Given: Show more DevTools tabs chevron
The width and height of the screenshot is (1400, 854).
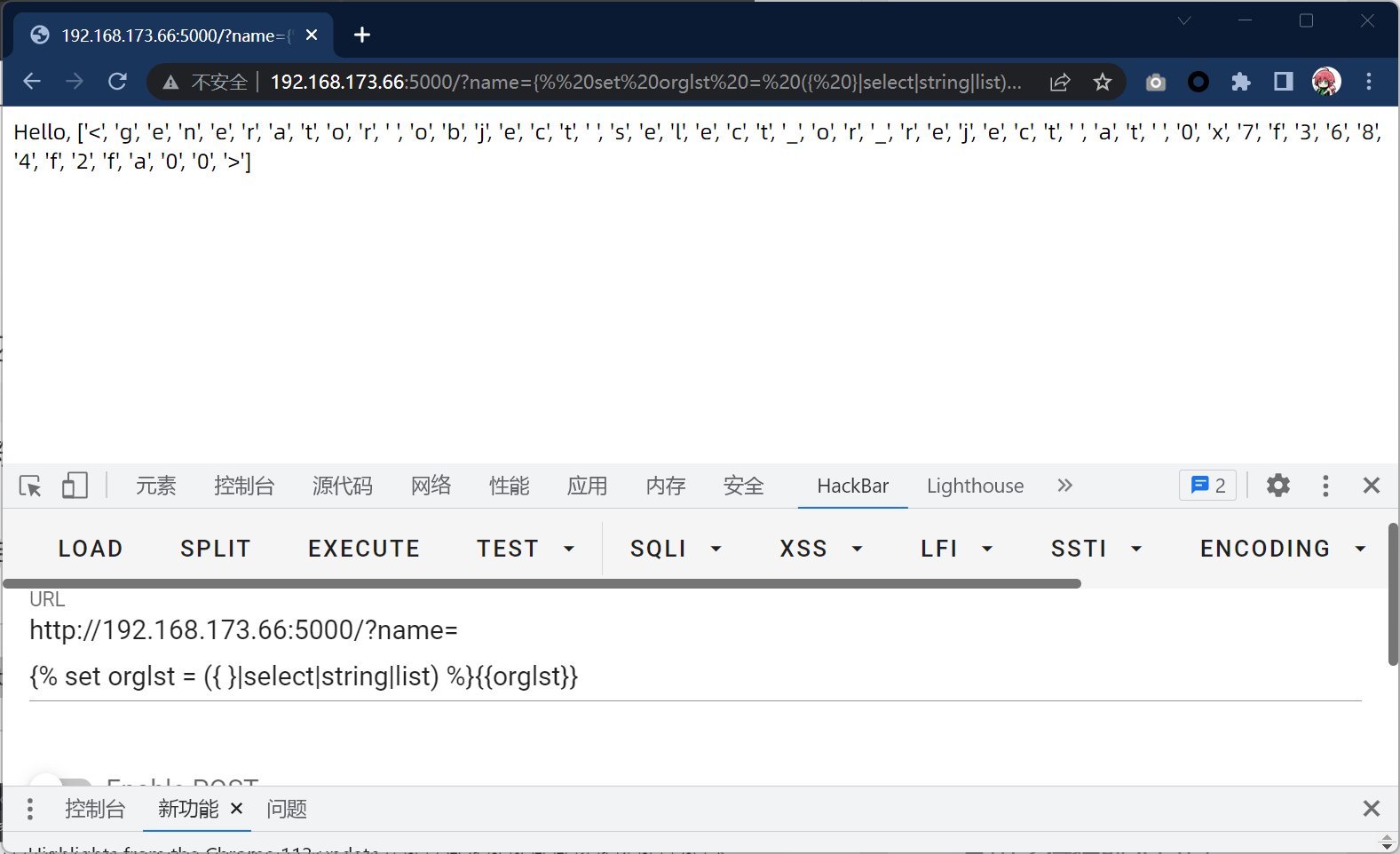Looking at the screenshot, I should [x=1064, y=486].
